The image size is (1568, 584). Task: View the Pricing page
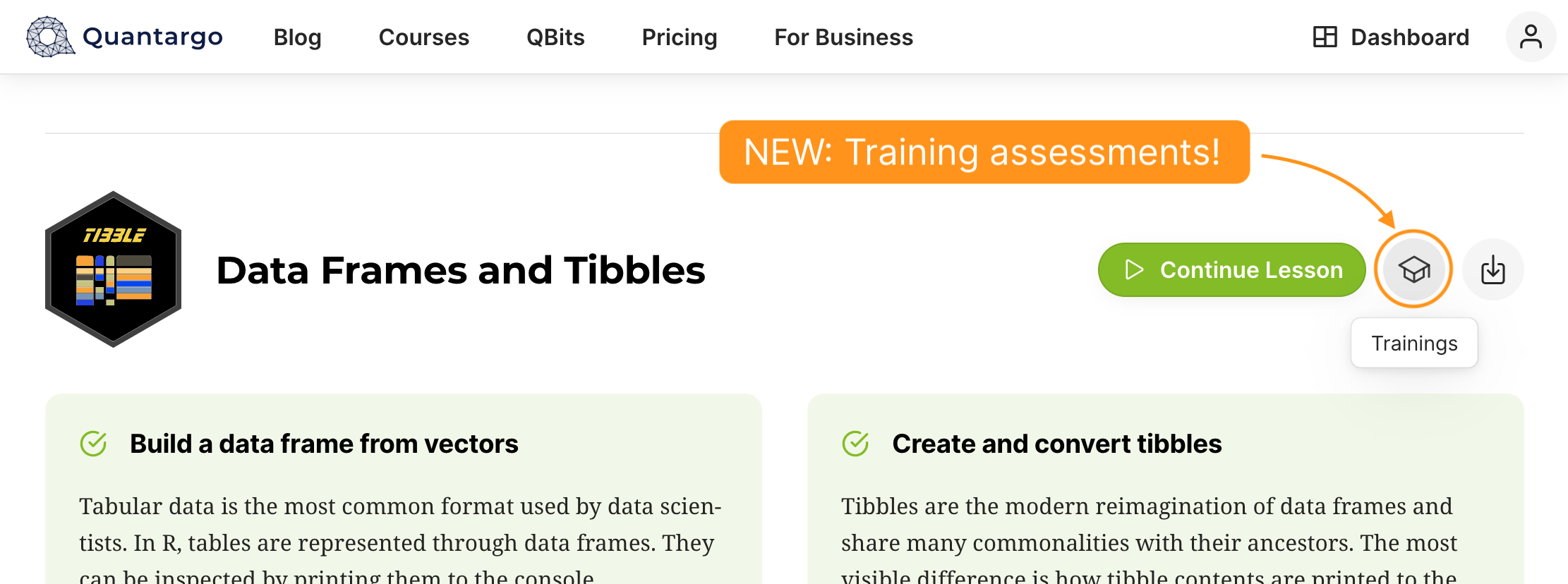pos(679,37)
